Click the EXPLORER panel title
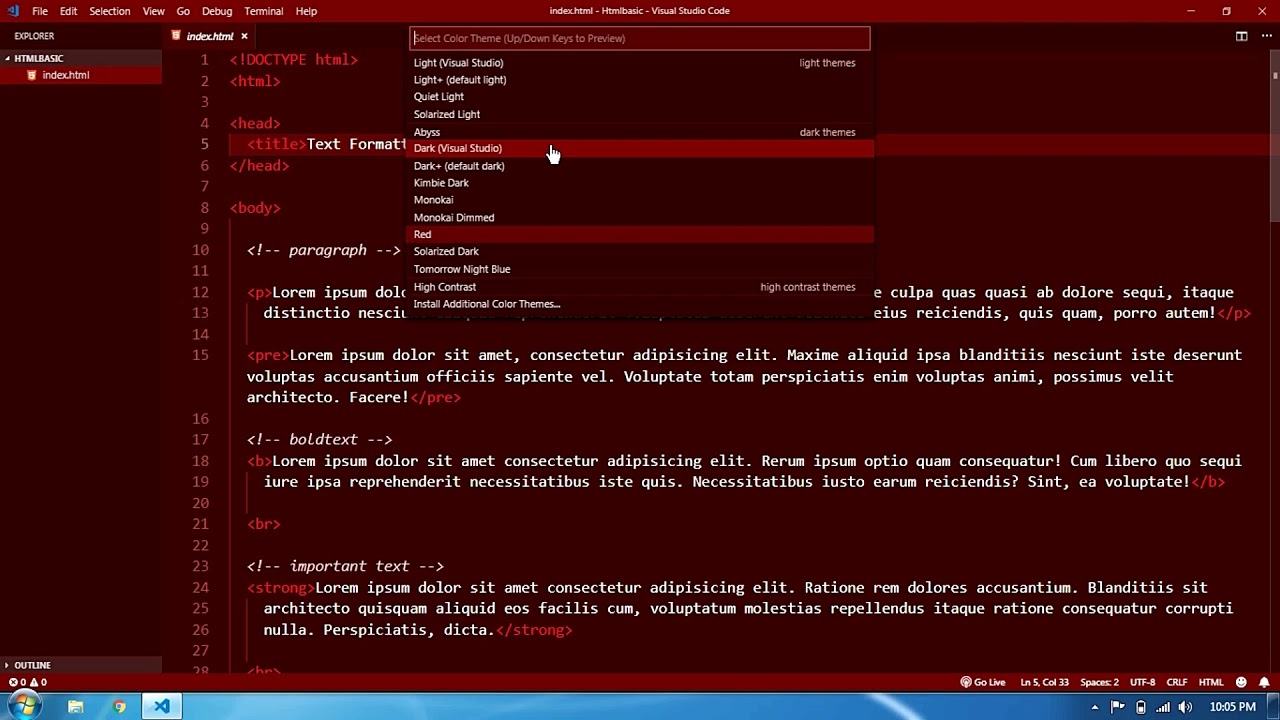 click(34, 36)
